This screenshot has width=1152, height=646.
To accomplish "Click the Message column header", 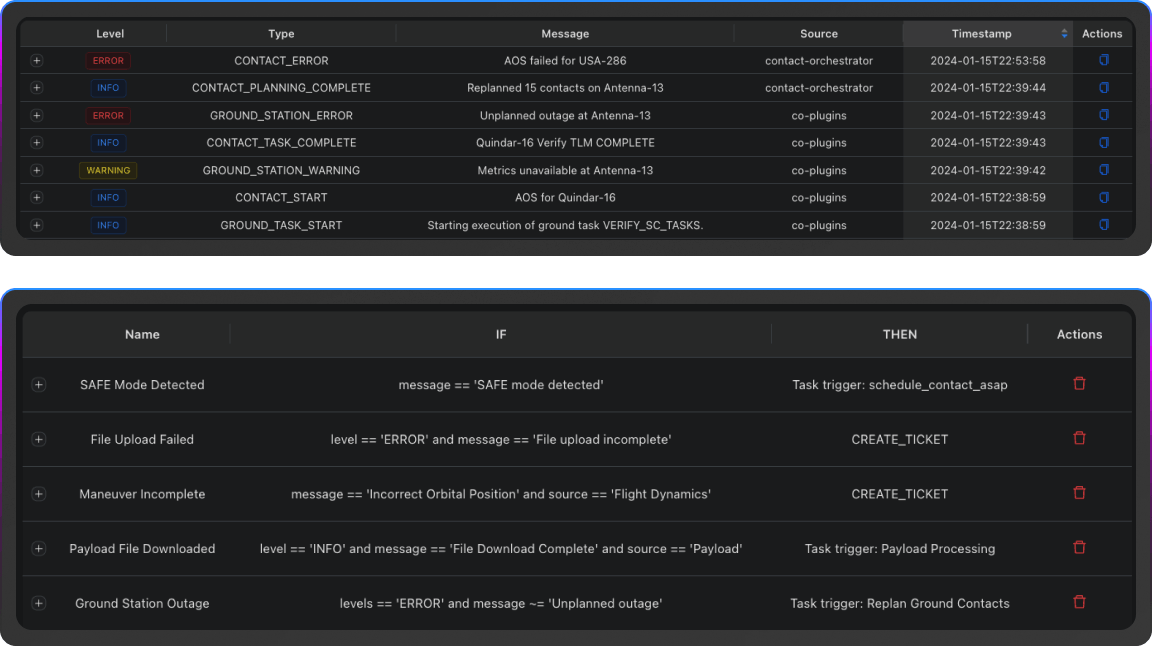I will (565, 34).
